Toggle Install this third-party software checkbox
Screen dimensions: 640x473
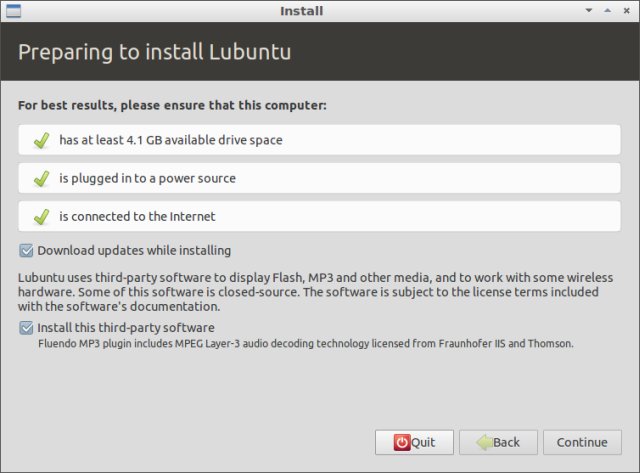(x=26, y=328)
